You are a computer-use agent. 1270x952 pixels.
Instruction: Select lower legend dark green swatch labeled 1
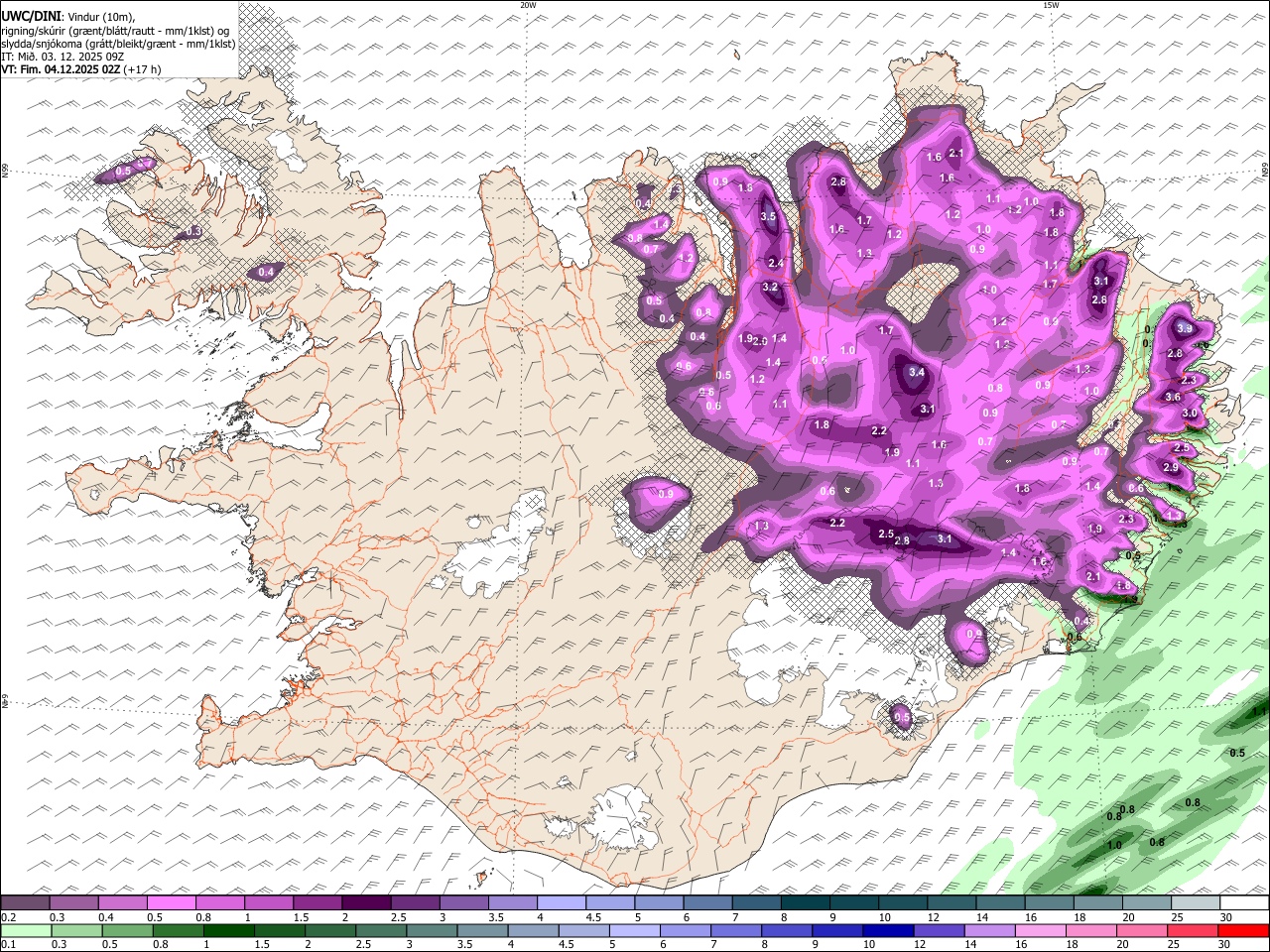(x=228, y=930)
